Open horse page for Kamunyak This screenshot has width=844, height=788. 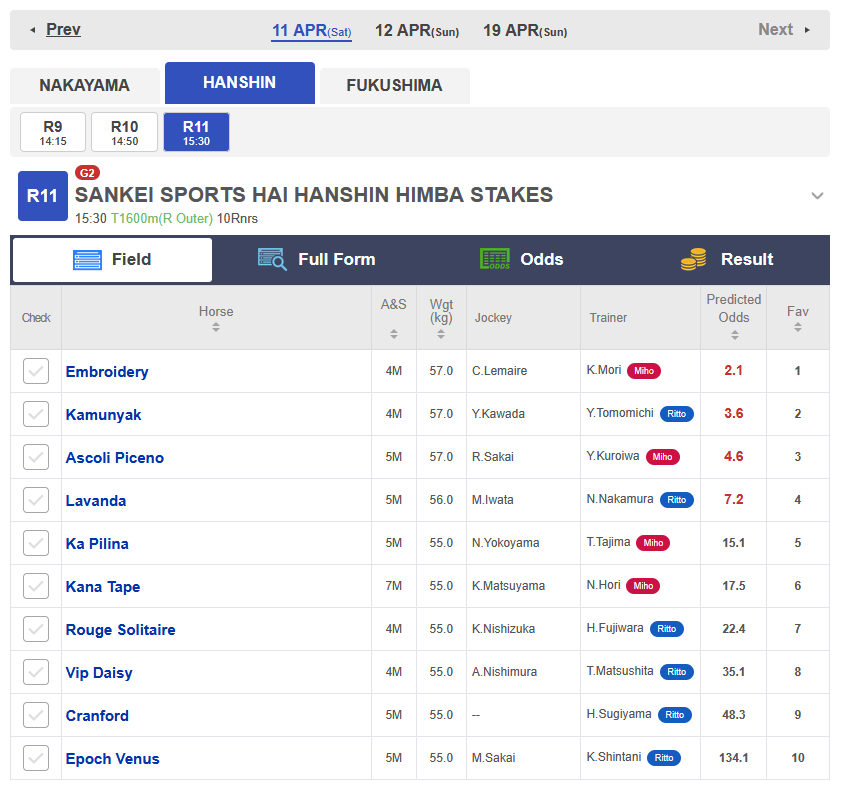(103, 415)
